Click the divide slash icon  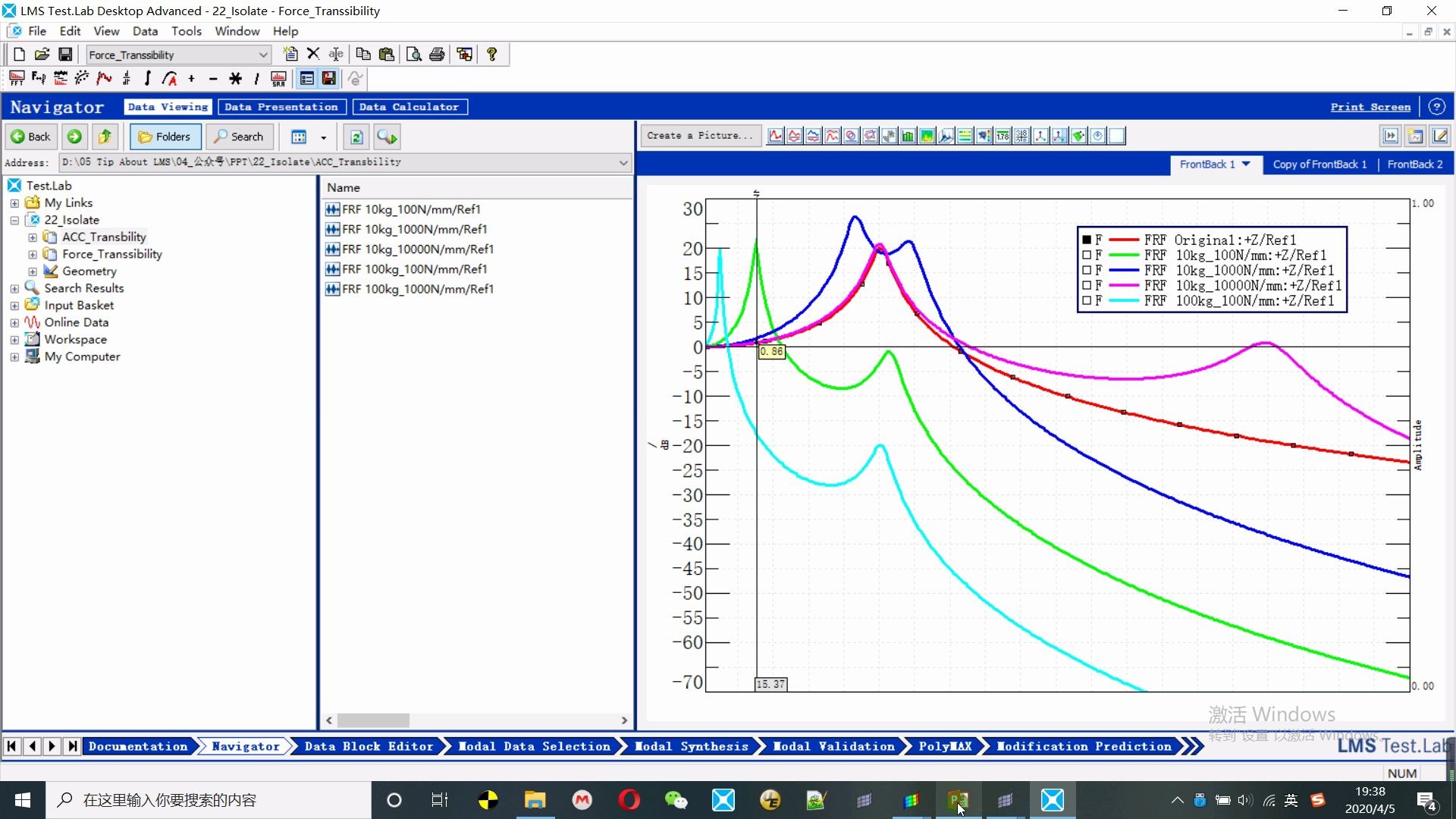pyautogui.click(x=257, y=78)
